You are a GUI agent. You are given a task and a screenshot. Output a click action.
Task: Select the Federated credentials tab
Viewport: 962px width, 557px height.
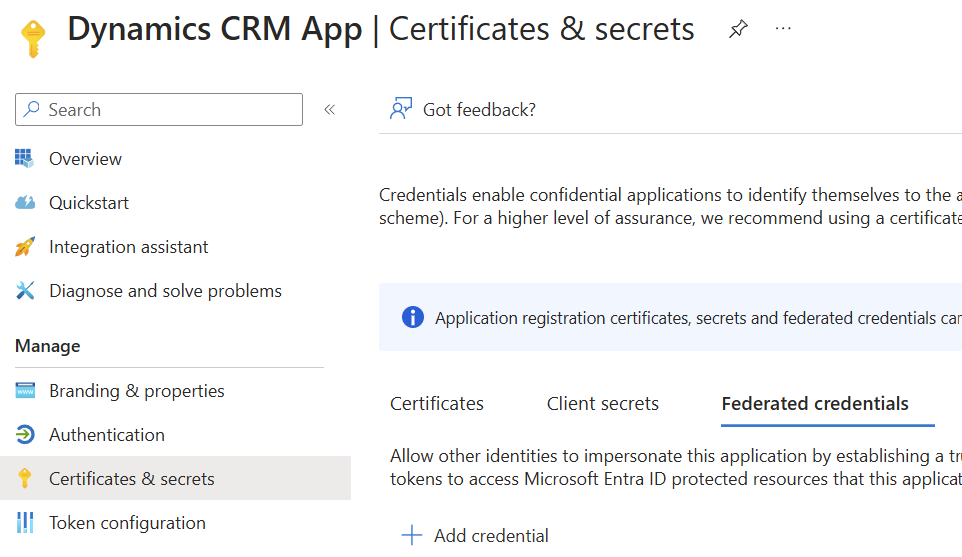coord(815,404)
